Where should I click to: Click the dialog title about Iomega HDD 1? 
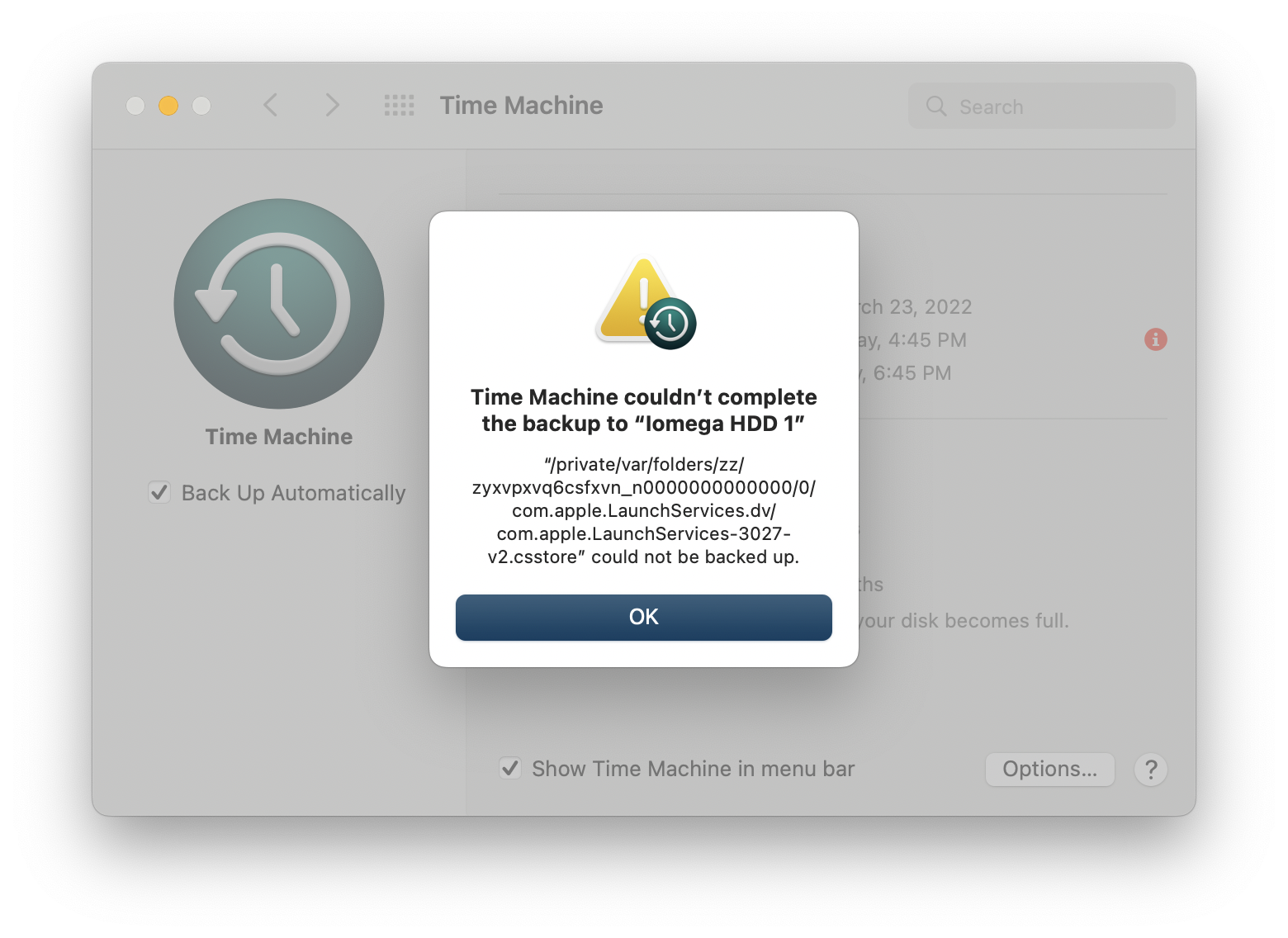pos(644,410)
